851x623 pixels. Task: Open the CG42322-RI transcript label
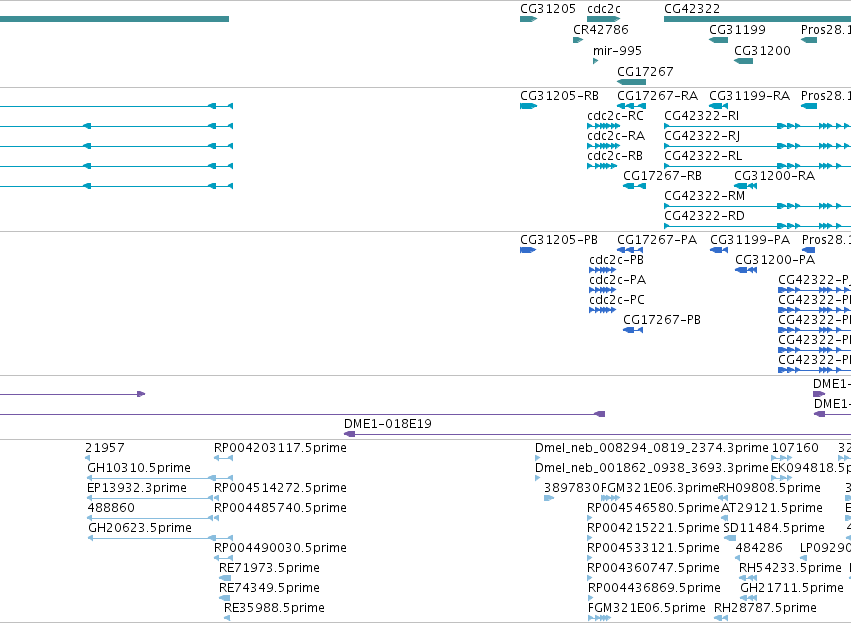701,116
